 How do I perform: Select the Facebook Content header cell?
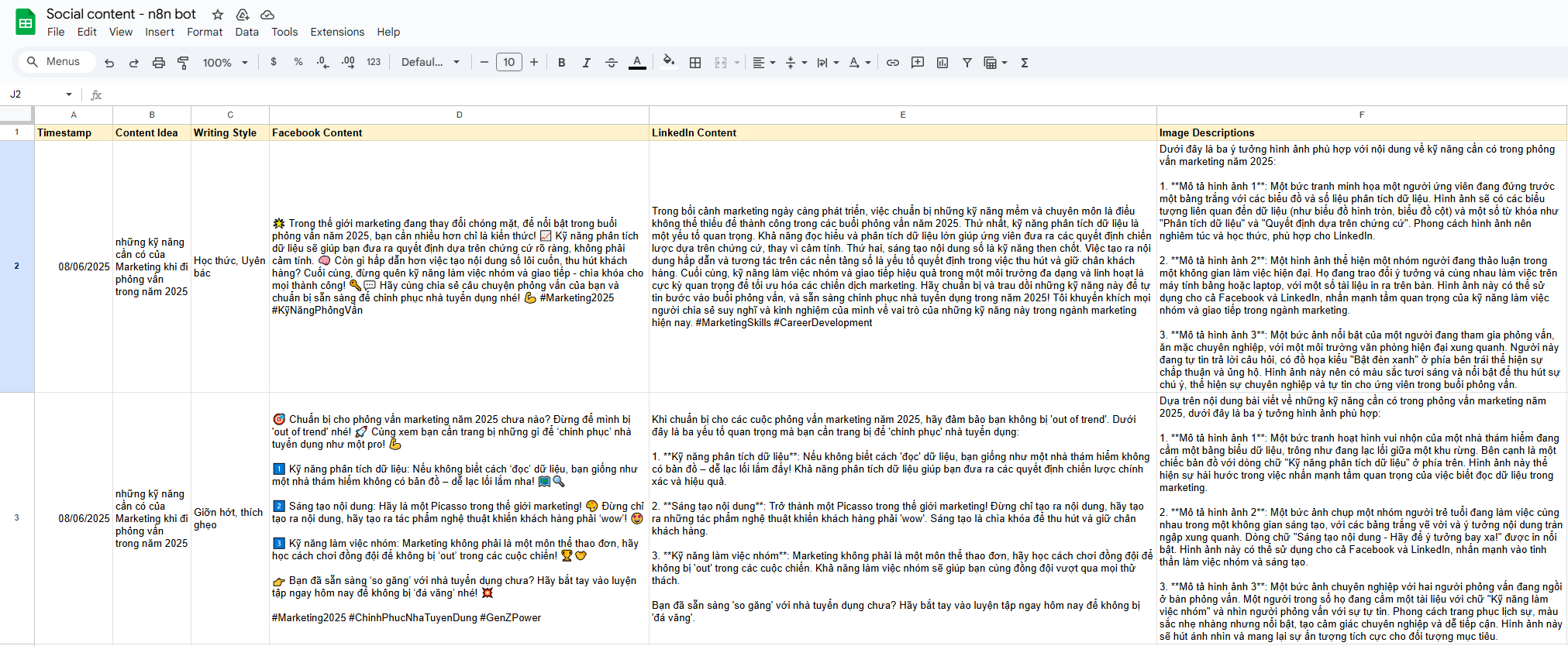point(459,132)
